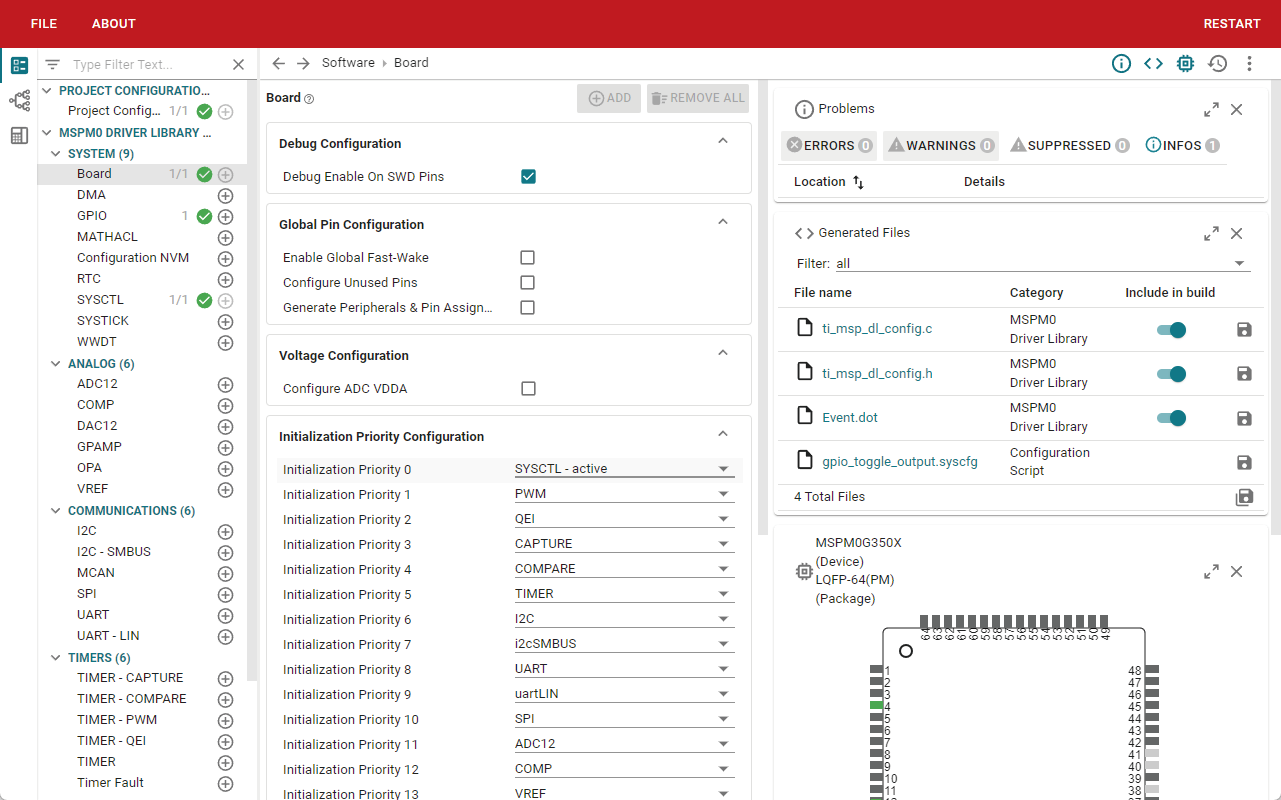
Task: Enable Global Fast-Wake checkbox
Action: tap(528, 258)
